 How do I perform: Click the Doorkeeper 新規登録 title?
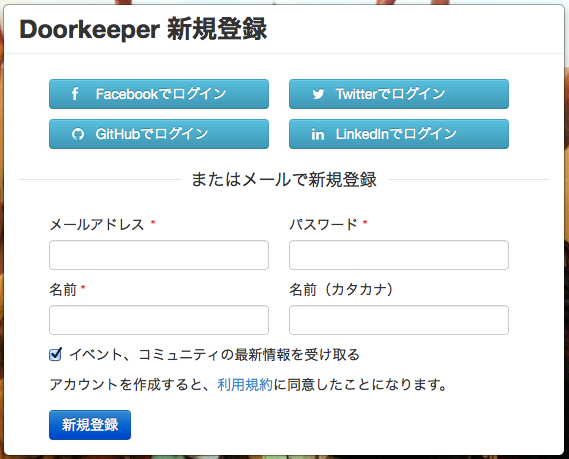click(143, 29)
